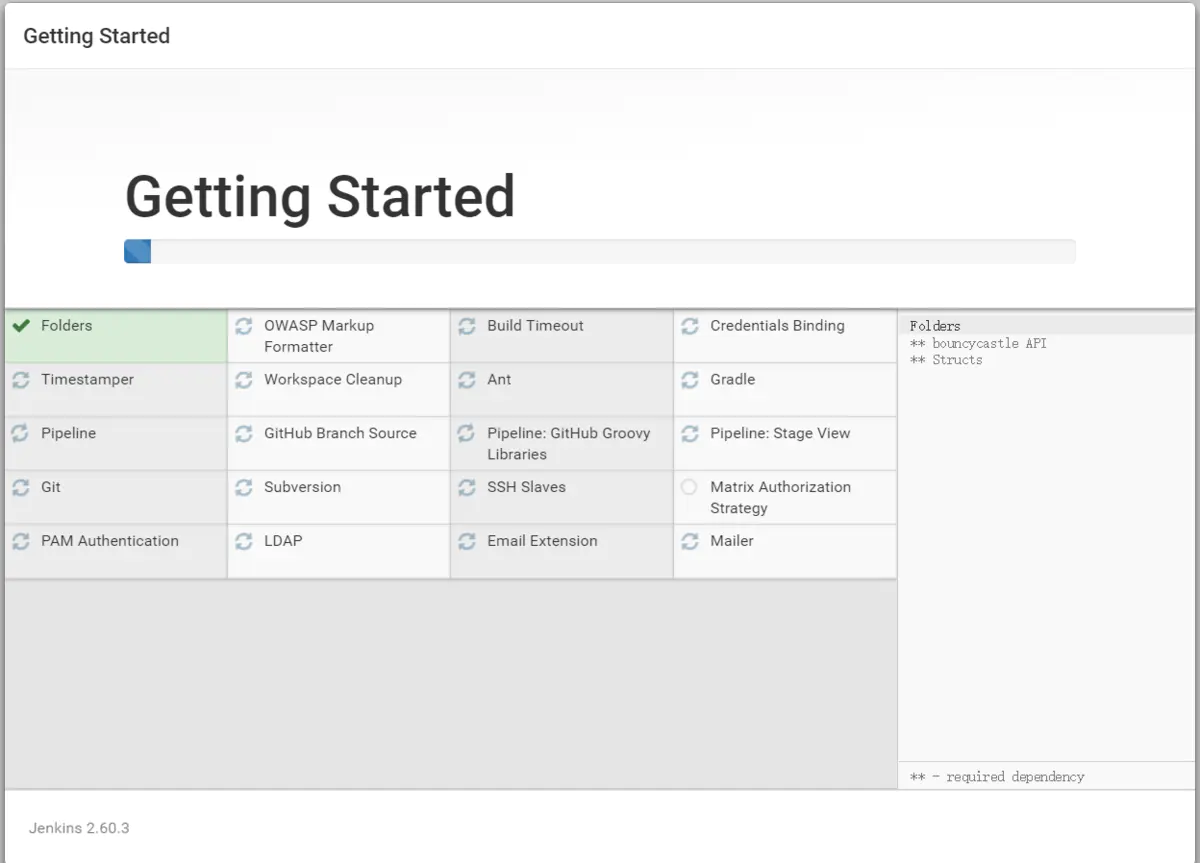Viewport: 1200px width, 863px height.
Task: Click the Structs dependency log line
Action: click(946, 360)
